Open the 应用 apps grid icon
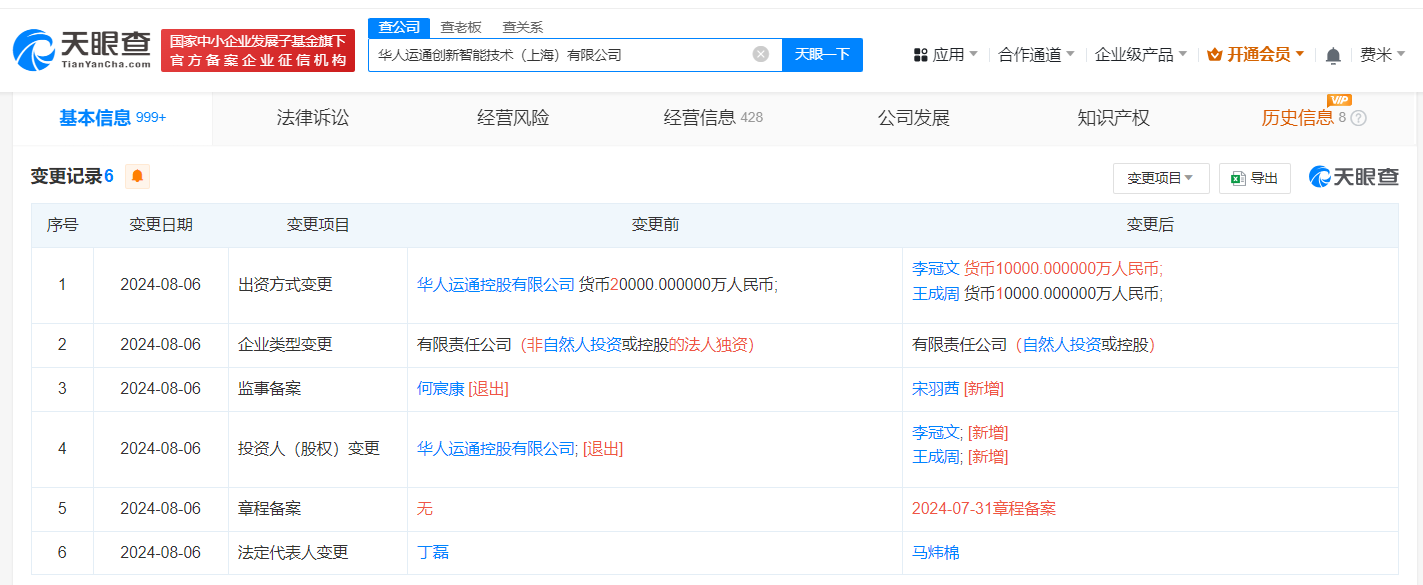The image size is (1423, 585). 921,54
